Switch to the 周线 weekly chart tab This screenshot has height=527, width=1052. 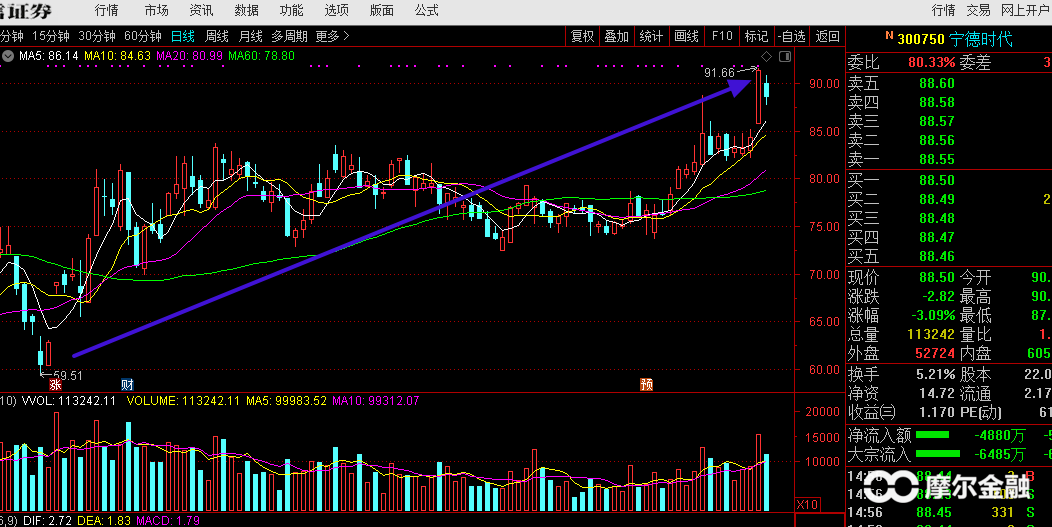tap(217, 36)
